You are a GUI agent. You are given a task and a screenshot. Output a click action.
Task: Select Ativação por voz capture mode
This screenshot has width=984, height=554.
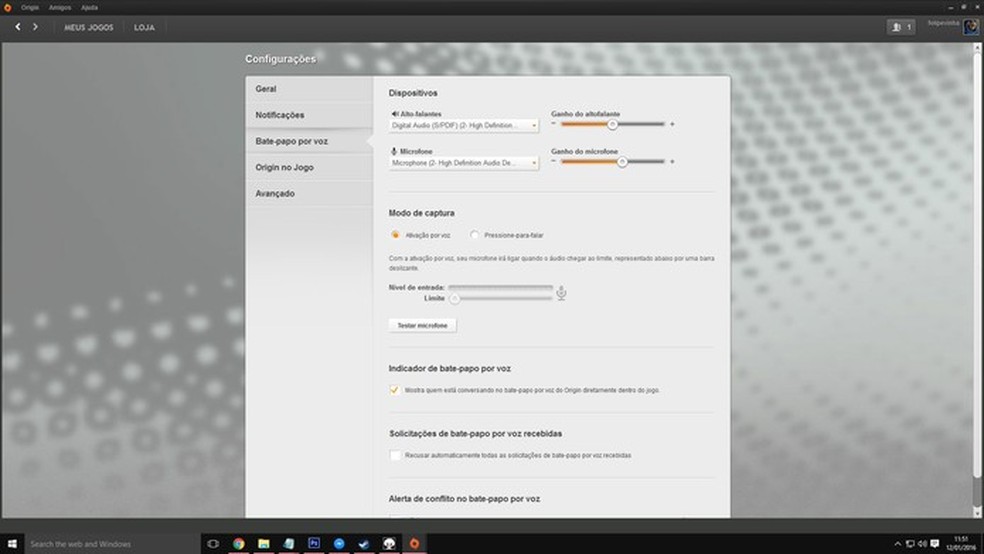point(395,235)
